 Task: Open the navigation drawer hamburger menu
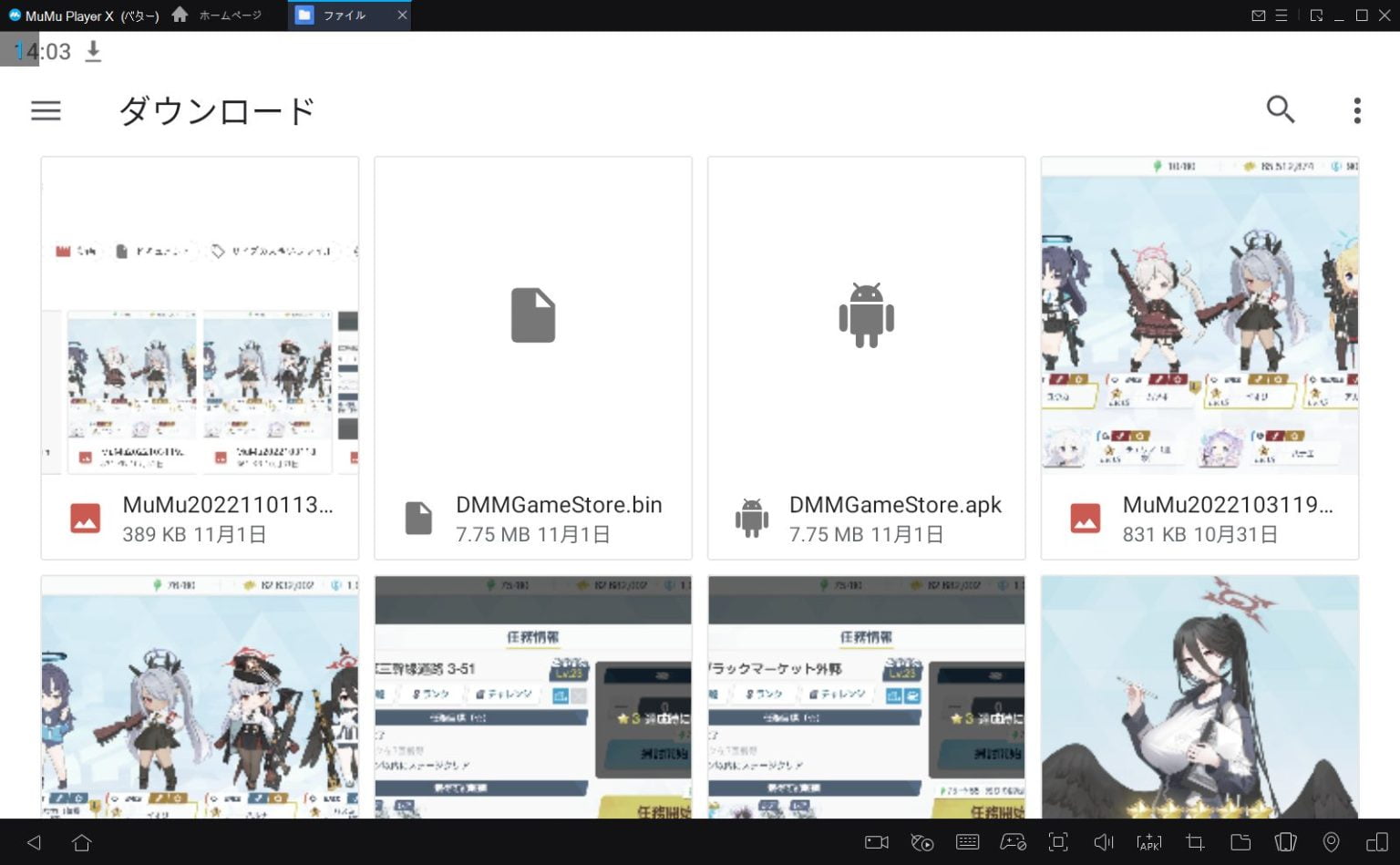pos(46,110)
